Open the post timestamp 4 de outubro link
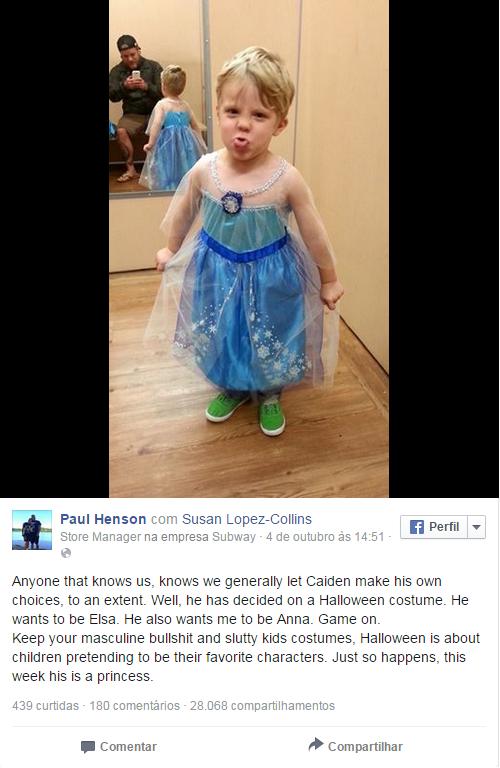Screen dimensions: 500x768 [x=325, y=537]
